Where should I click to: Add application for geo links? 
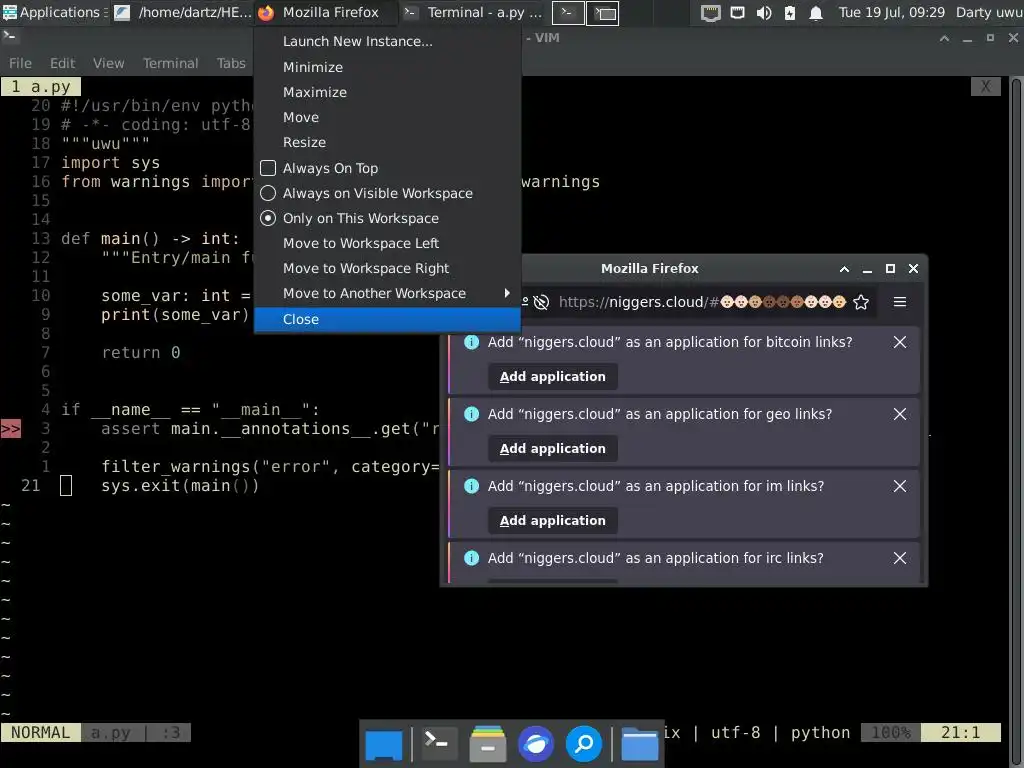point(552,449)
